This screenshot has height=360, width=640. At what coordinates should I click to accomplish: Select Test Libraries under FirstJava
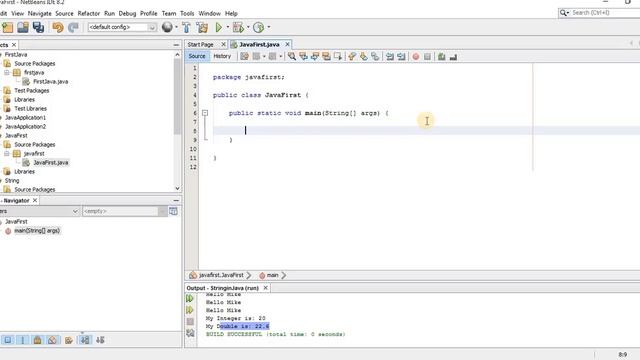[x=30, y=109]
